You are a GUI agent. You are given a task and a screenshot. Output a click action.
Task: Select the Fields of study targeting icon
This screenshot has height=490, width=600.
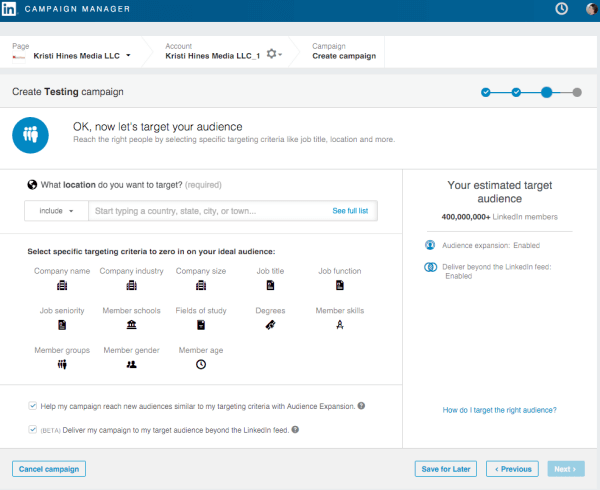(x=201, y=325)
